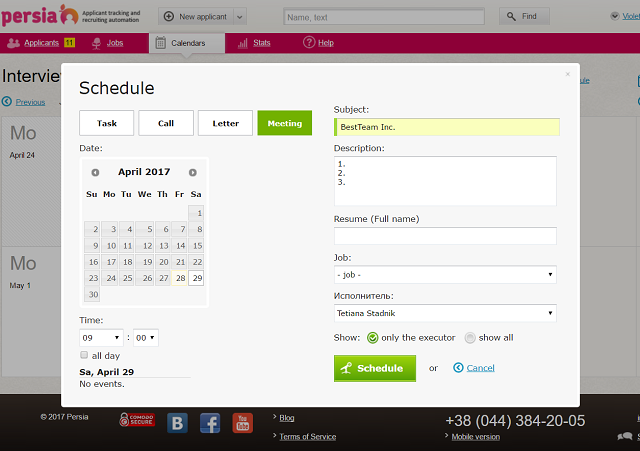Select the 'show all' radio option

(470, 337)
